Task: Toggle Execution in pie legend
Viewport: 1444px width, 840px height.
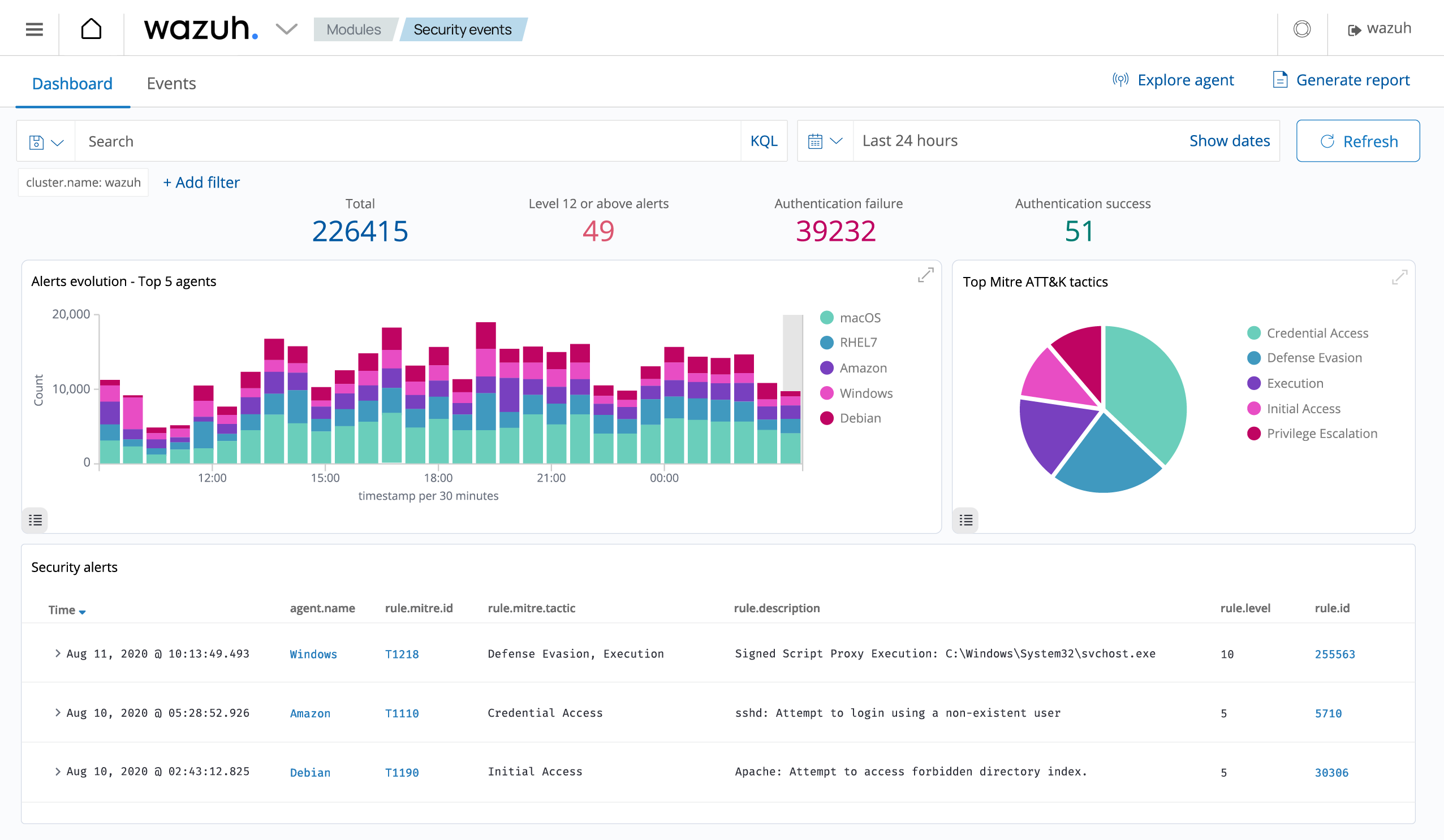Action: (x=1286, y=384)
